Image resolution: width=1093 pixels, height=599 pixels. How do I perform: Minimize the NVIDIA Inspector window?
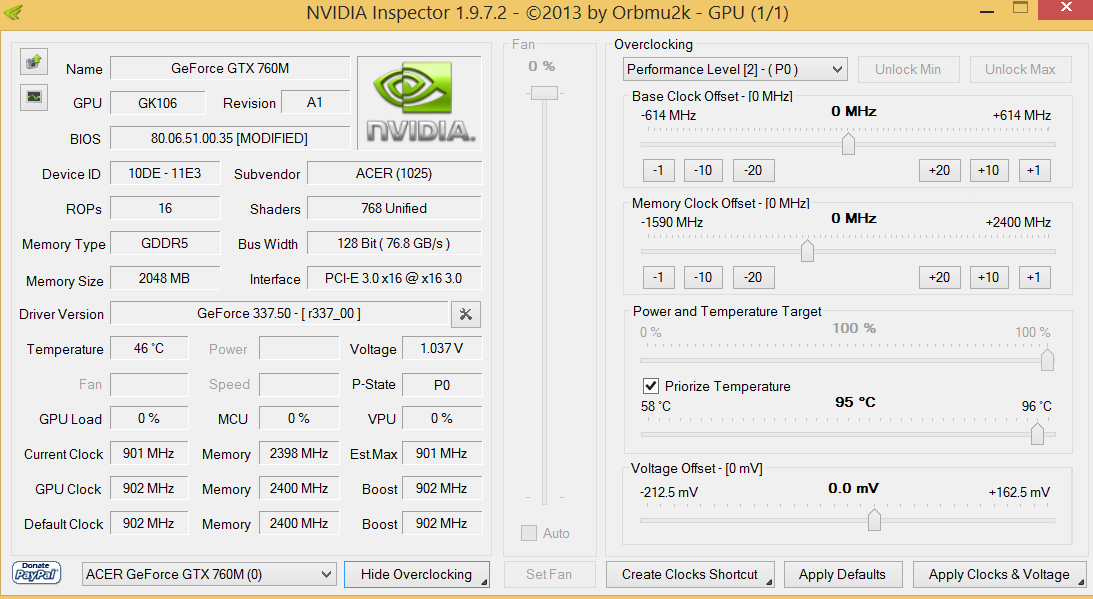coord(986,10)
